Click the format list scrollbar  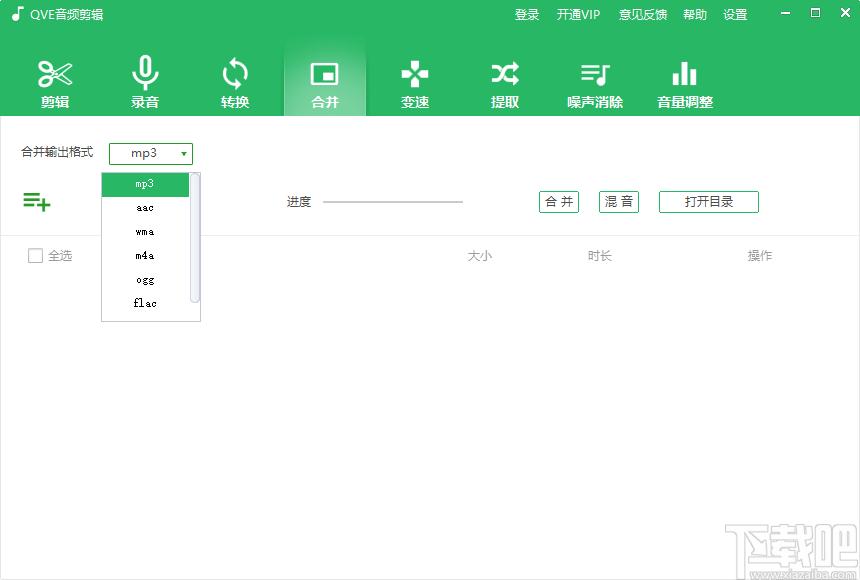pyautogui.click(x=195, y=238)
